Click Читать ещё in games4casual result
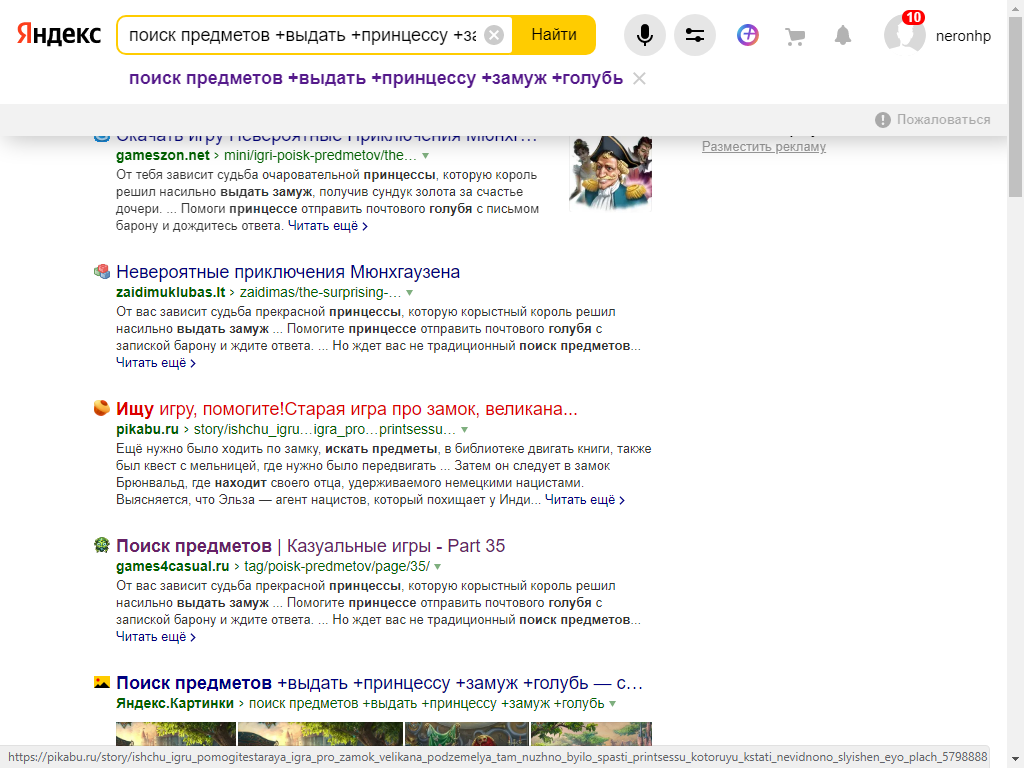The image size is (1024, 768). (x=155, y=637)
